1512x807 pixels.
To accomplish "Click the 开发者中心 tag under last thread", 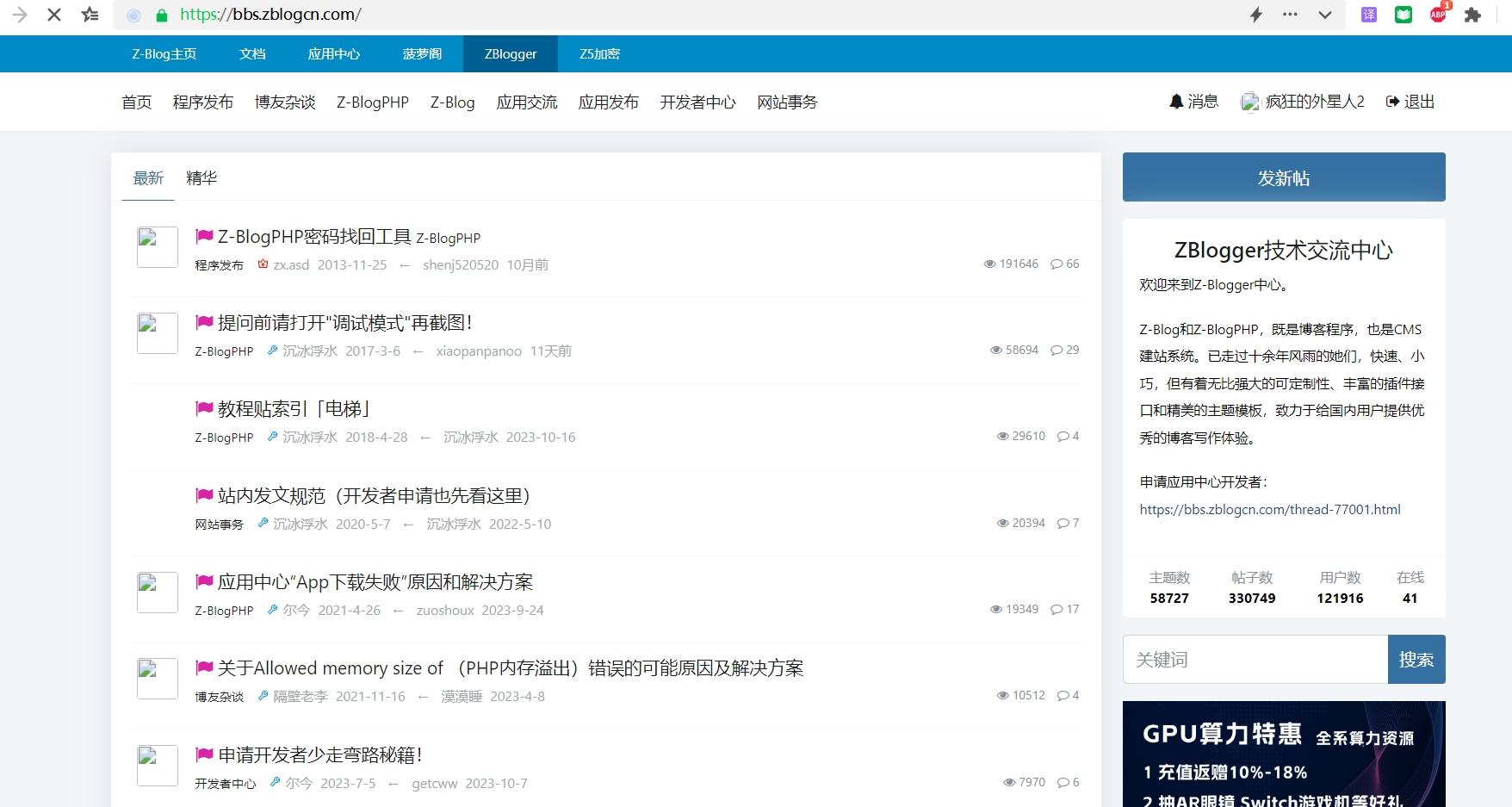I will point(226,784).
